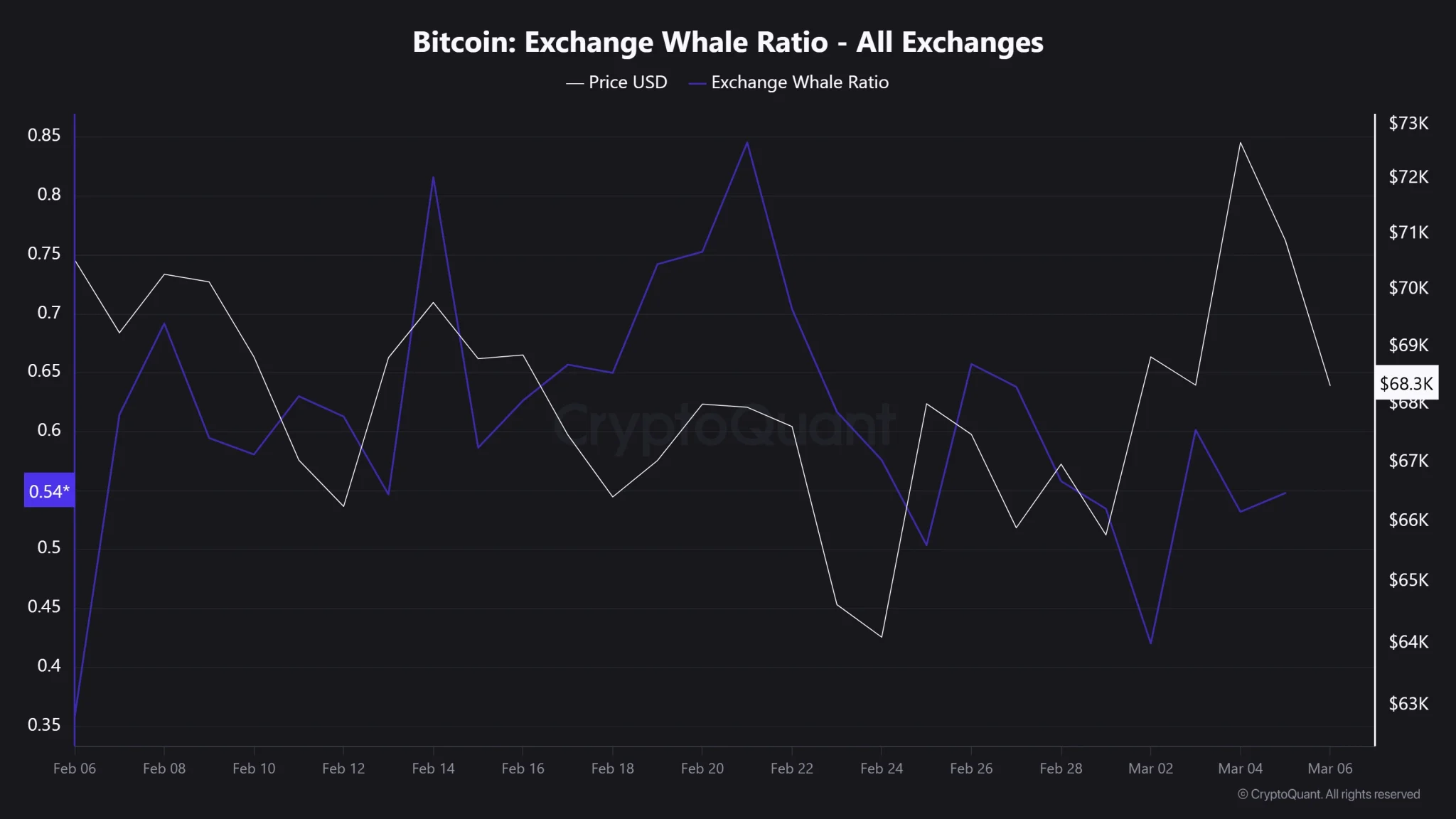The height and width of the screenshot is (819, 1456).
Task: Click the price low point at Feb 24
Action: pos(882,636)
